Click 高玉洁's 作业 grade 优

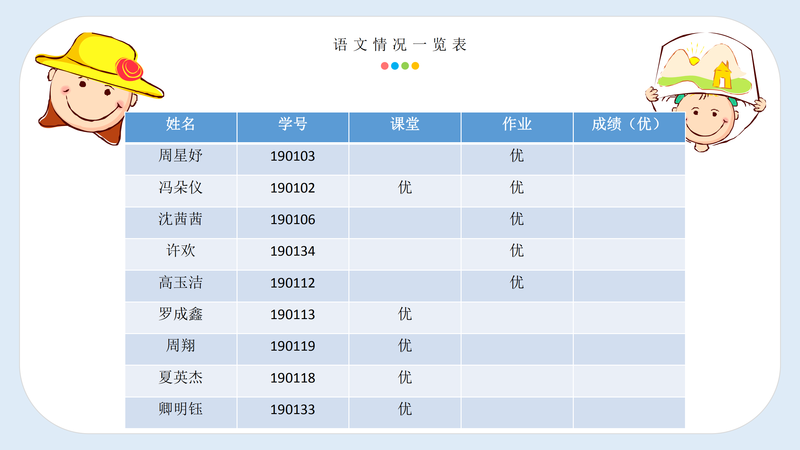coord(517,282)
